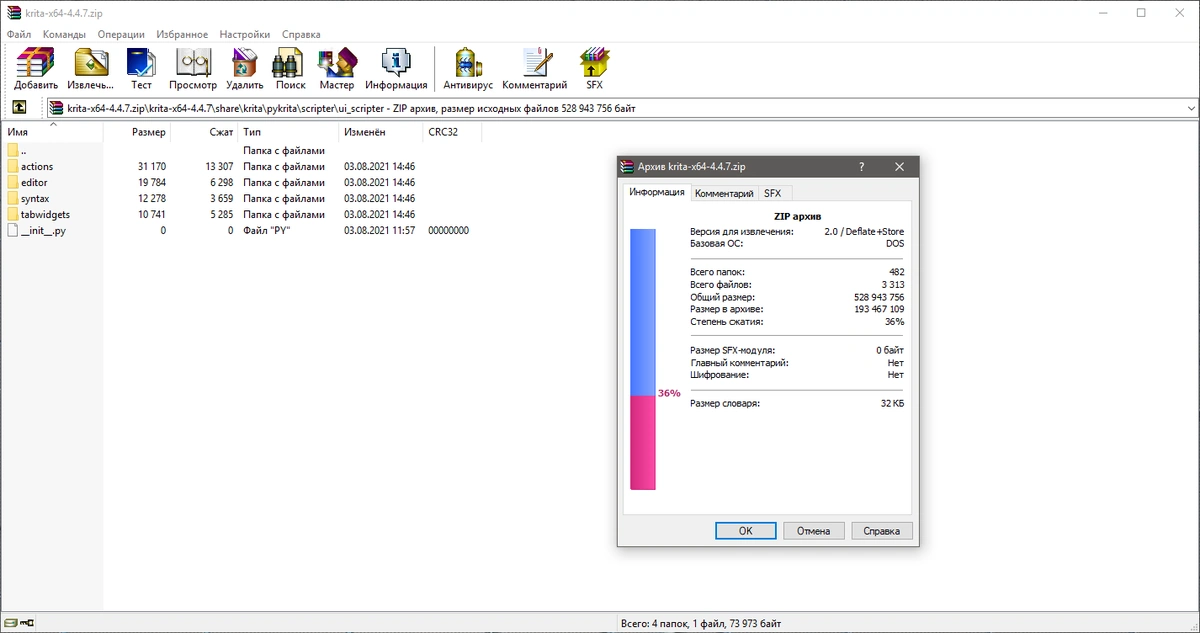The height and width of the screenshot is (633, 1200).
Task: Click the key icon in status bar
Action: (28, 624)
